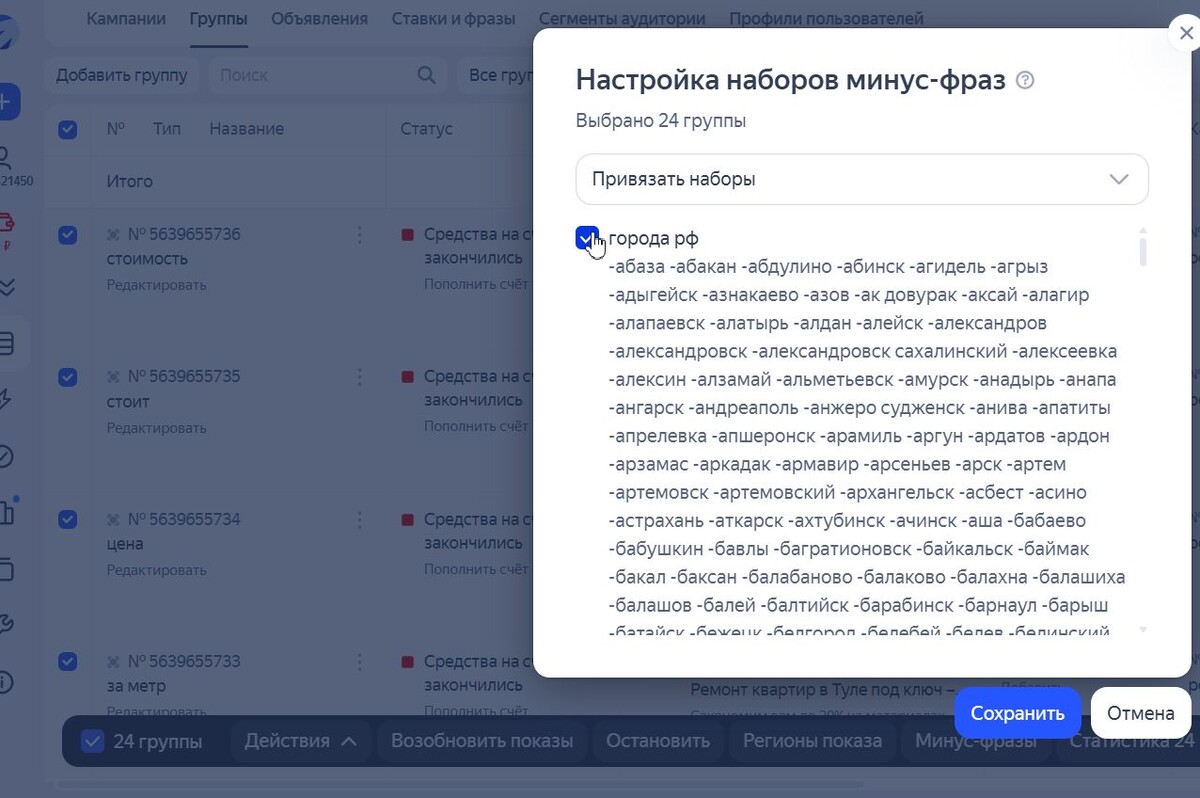This screenshot has width=1200, height=798.
Task: Click the type icon of group 5639655735
Action: [113, 377]
